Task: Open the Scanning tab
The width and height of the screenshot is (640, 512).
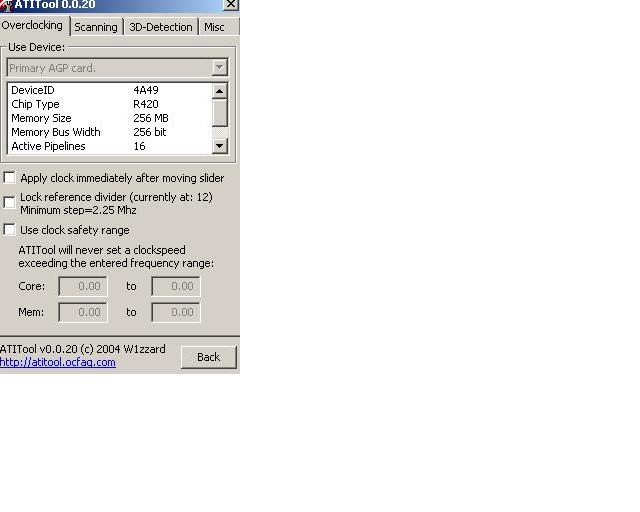Action: click(96, 27)
